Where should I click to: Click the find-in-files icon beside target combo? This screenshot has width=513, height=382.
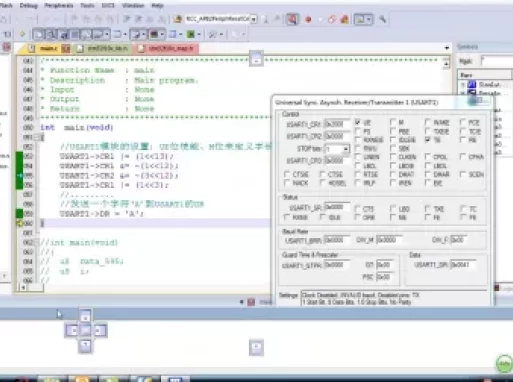pyautogui.click(x=265, y=19)
